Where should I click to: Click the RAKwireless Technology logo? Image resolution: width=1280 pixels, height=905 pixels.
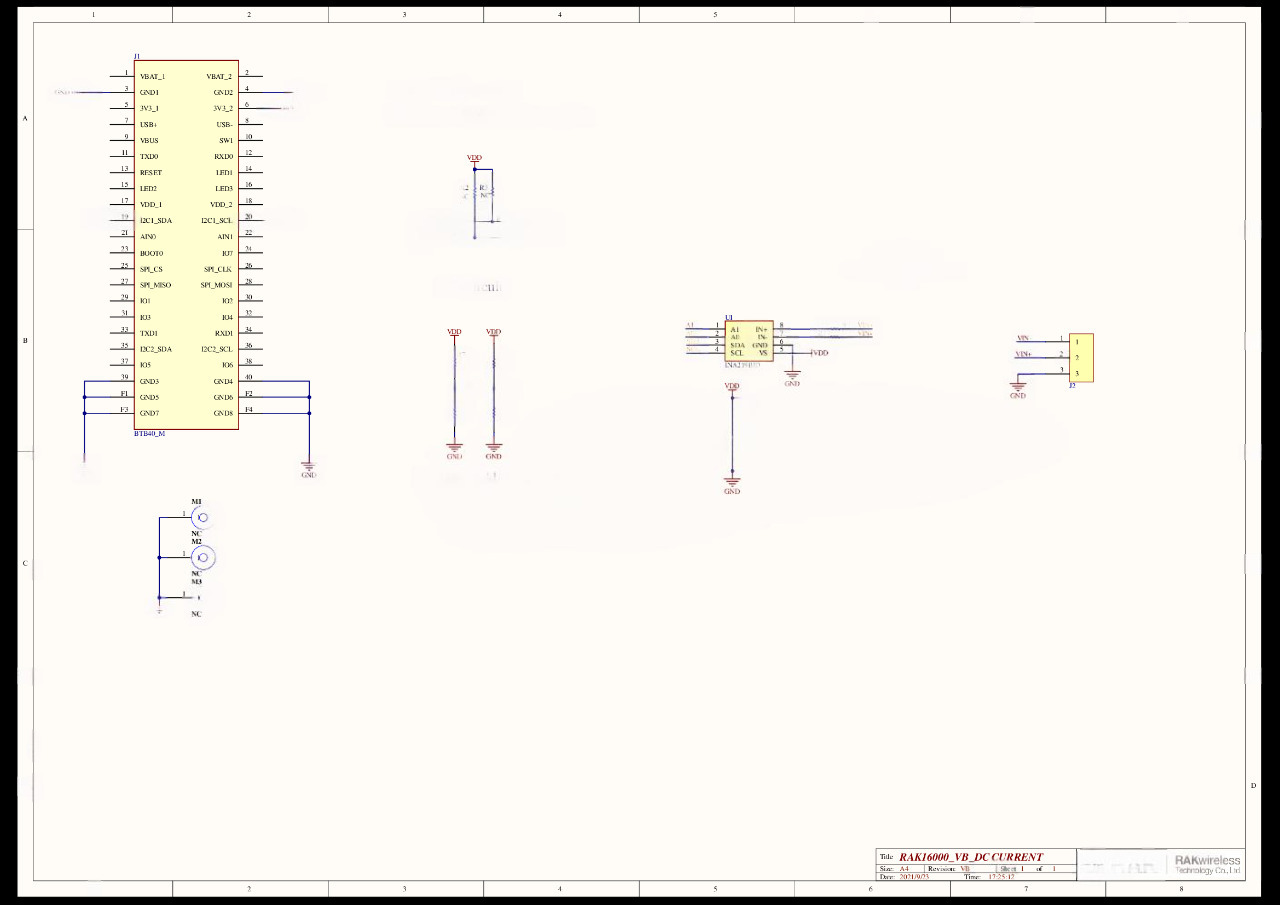(x=1207, y=864)
